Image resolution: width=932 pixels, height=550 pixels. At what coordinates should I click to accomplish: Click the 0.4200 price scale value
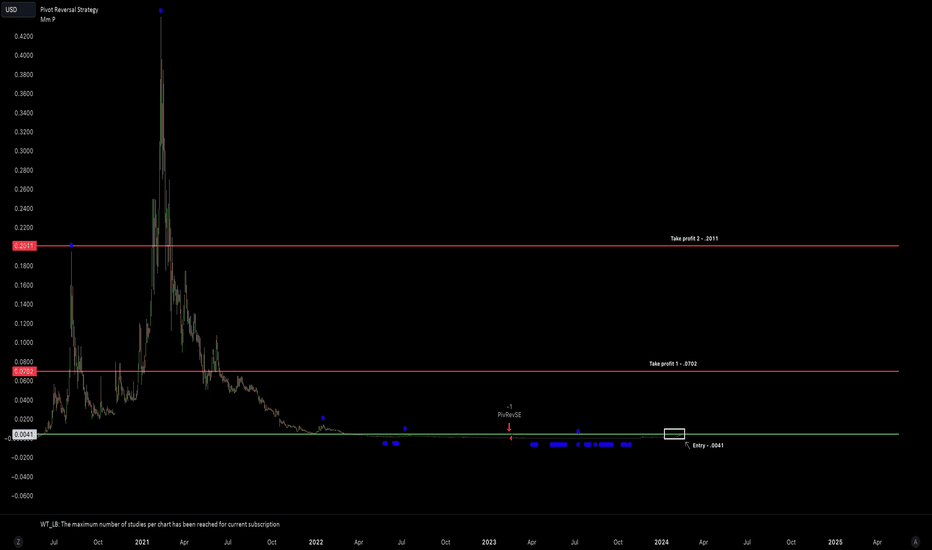24,36
